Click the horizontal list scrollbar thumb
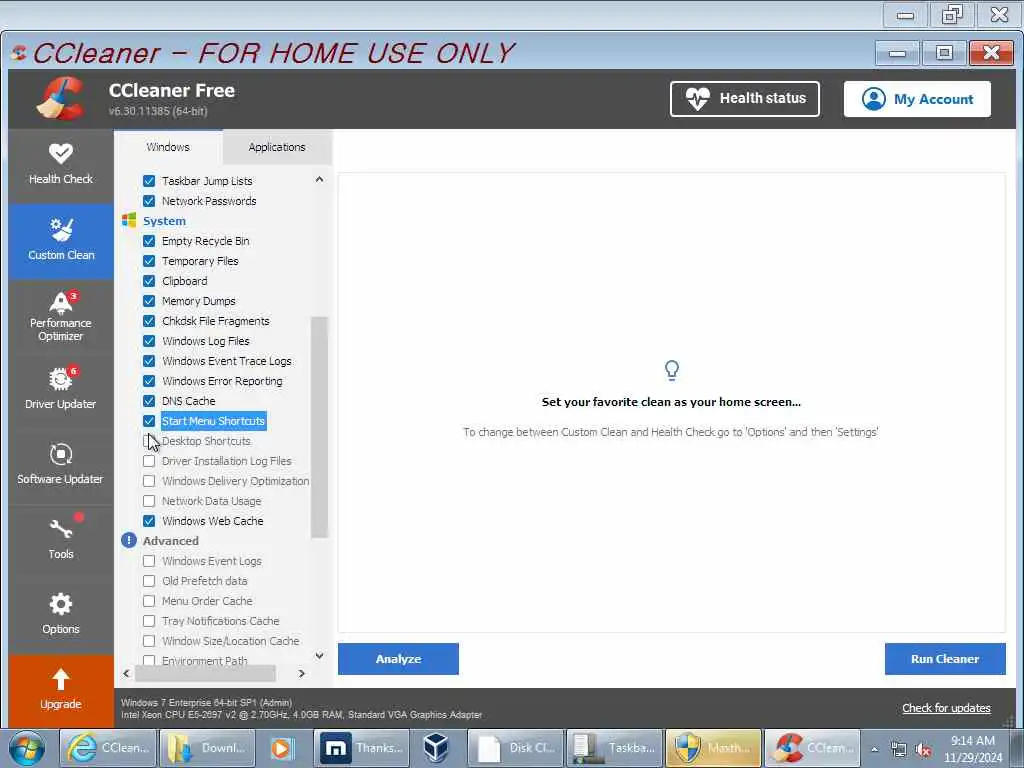Viewport: 1024px width, 768px height. point(205,673)
